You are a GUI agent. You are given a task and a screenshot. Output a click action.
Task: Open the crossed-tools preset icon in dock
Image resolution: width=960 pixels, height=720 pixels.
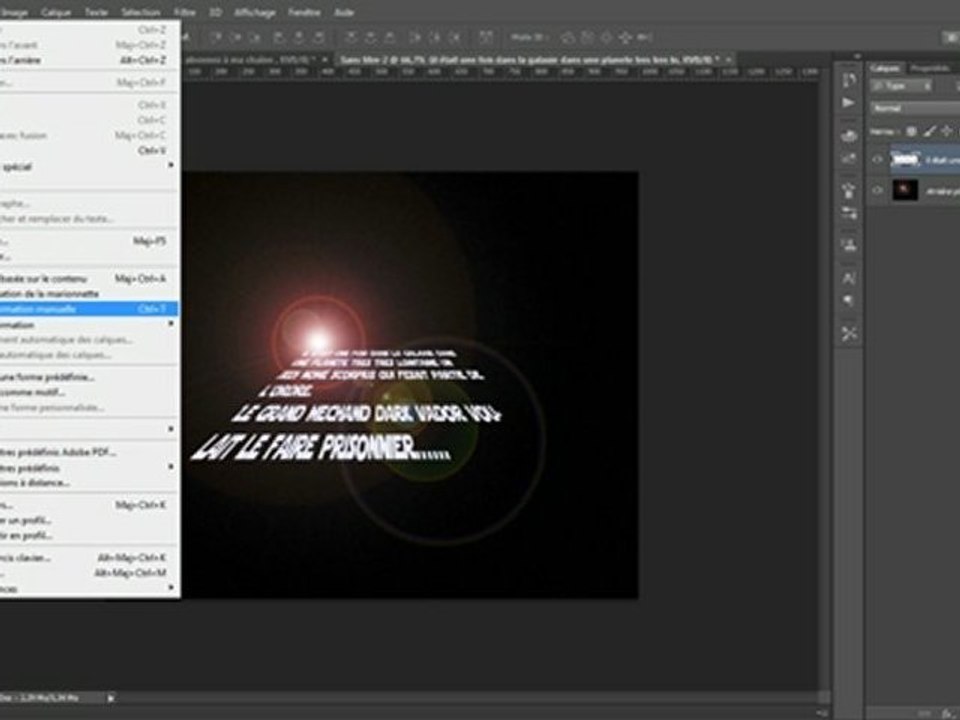click(849, 334)
